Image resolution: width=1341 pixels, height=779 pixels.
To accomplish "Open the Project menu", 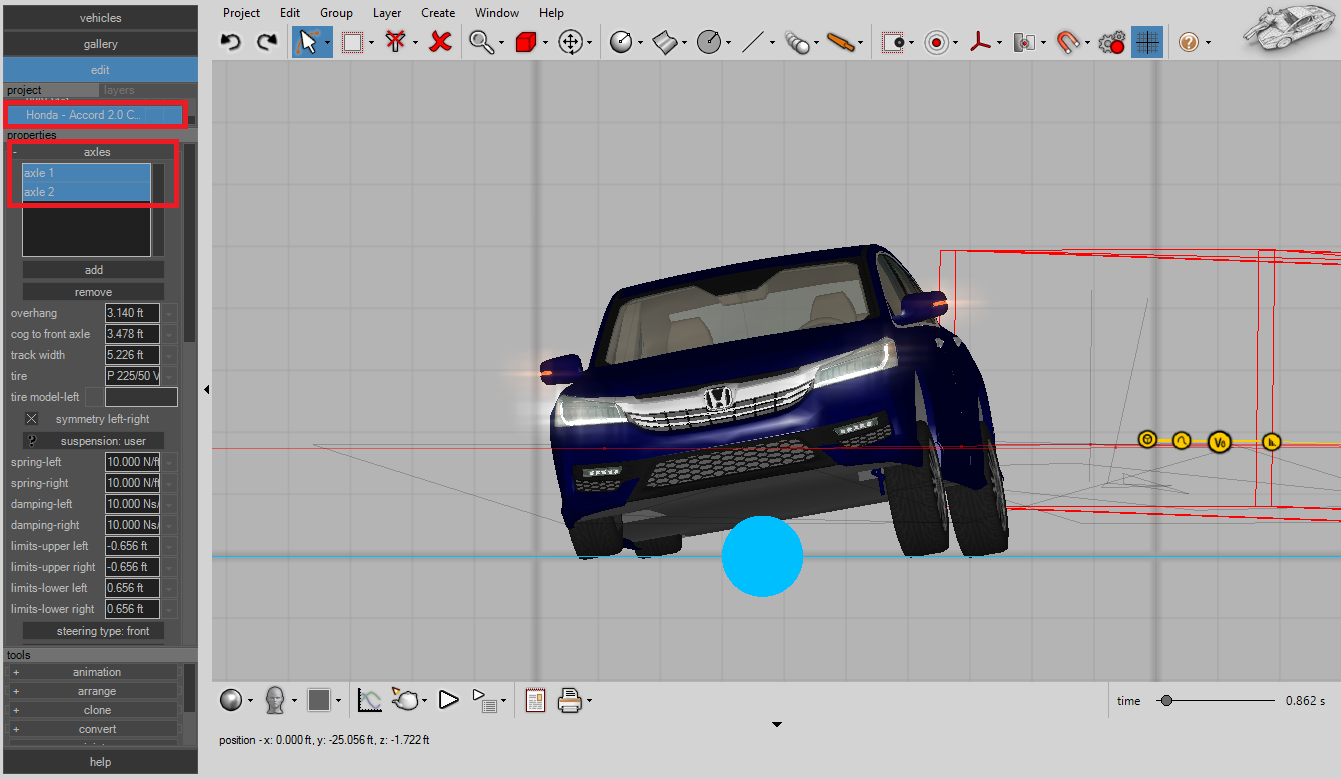I will pos(241,13).
